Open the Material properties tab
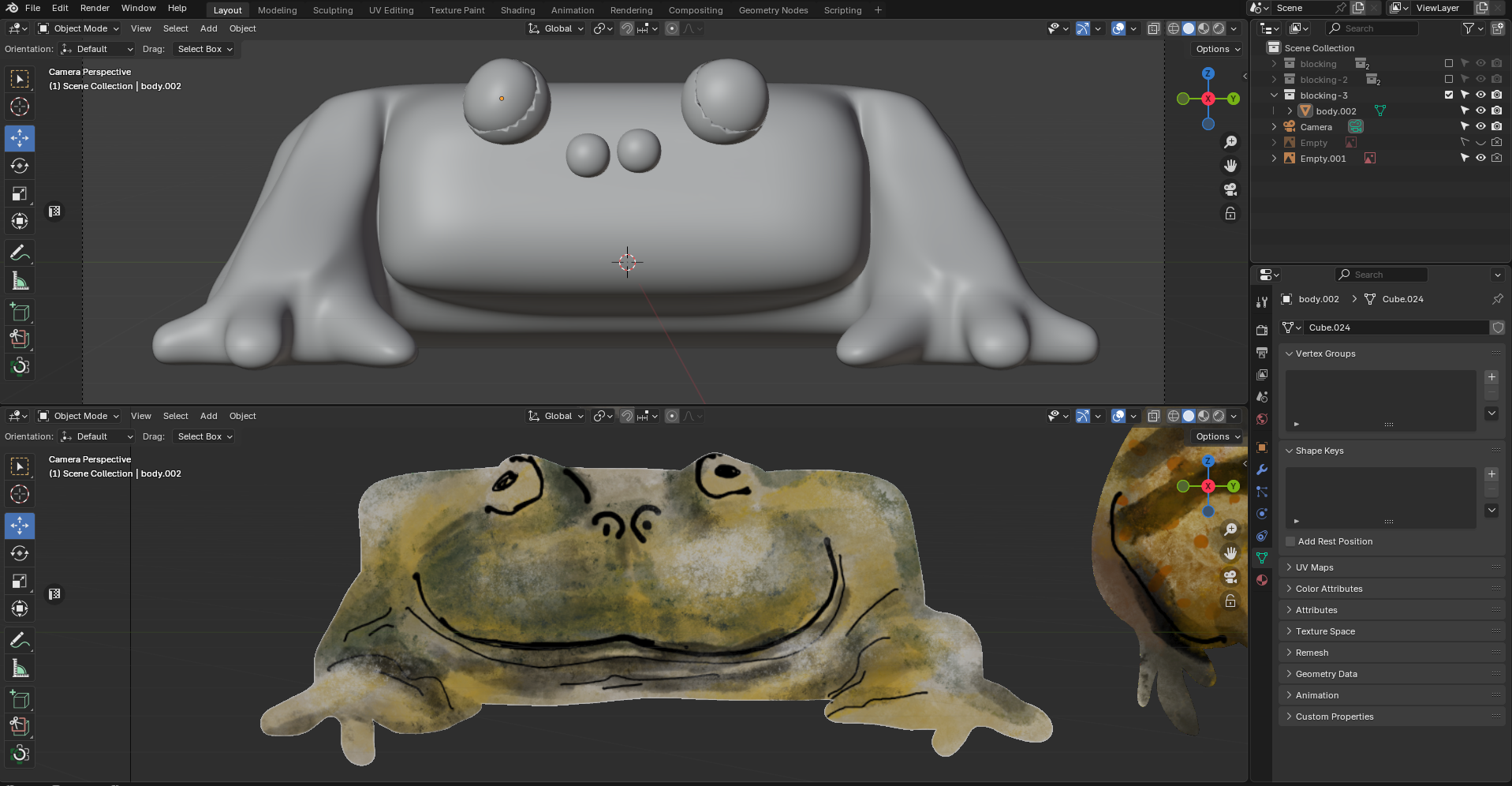This screenshot has height=786, width=1512. pos(1262,580)
